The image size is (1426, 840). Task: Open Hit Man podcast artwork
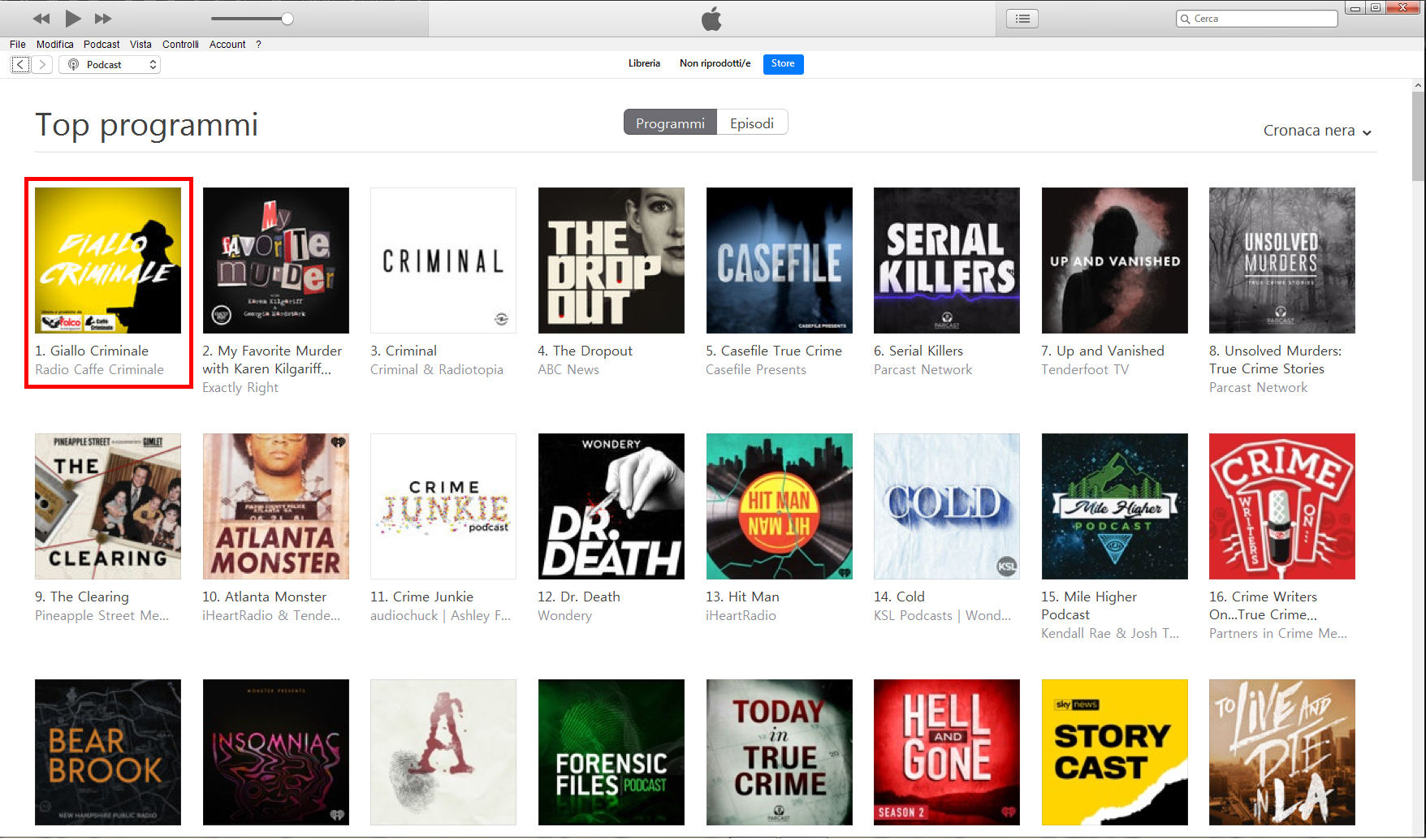780,506
